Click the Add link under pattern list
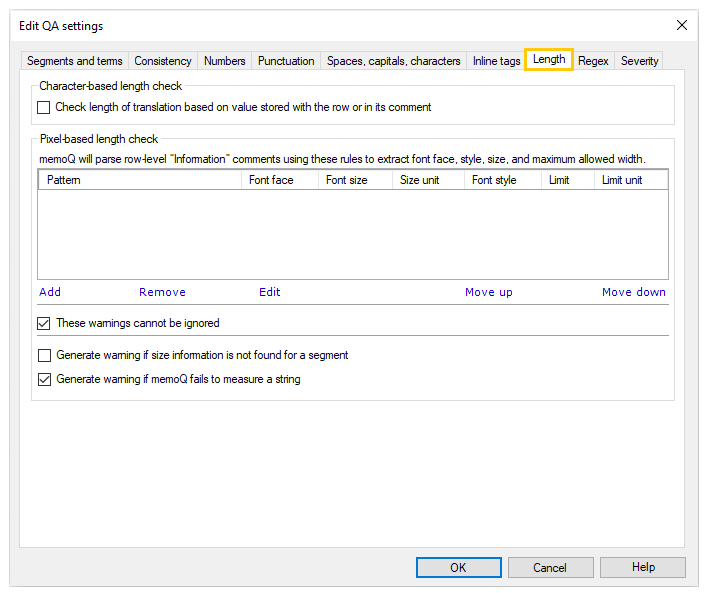Screen dimensions: 705x593 coord(50,292)
